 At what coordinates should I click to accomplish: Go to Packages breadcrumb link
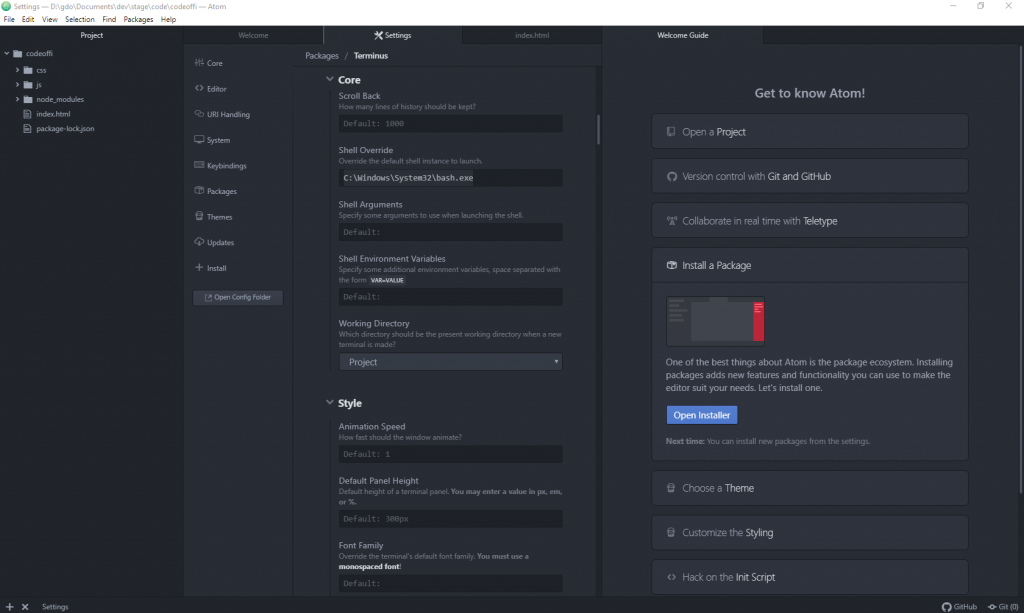(x=322, y=55)
